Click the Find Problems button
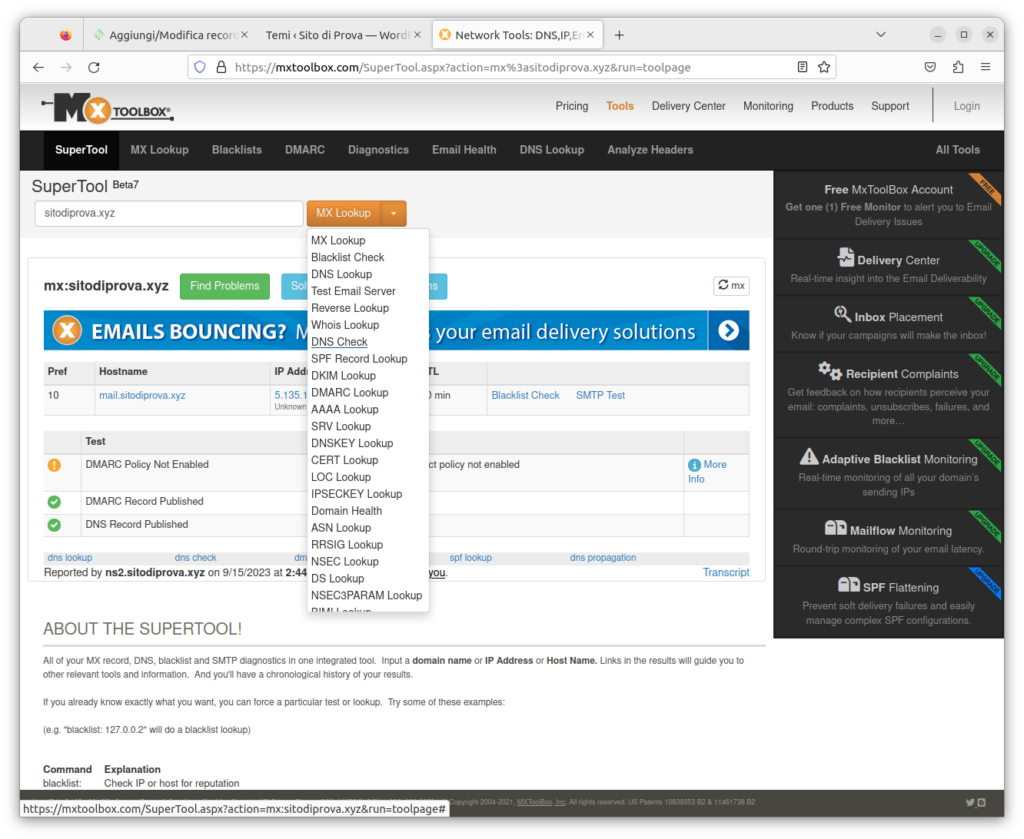The width and height of the screenshot is (1024, 839). click(225, 286)
